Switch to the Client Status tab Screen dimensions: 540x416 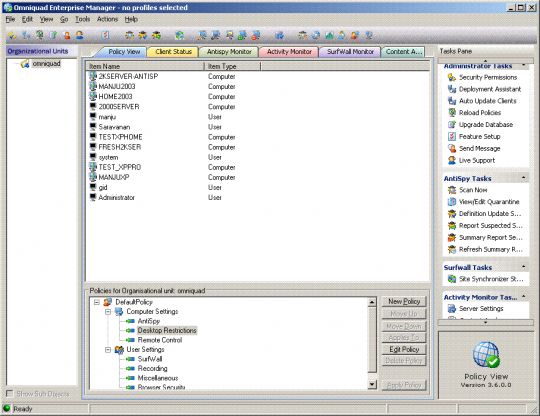pos(173,52)
